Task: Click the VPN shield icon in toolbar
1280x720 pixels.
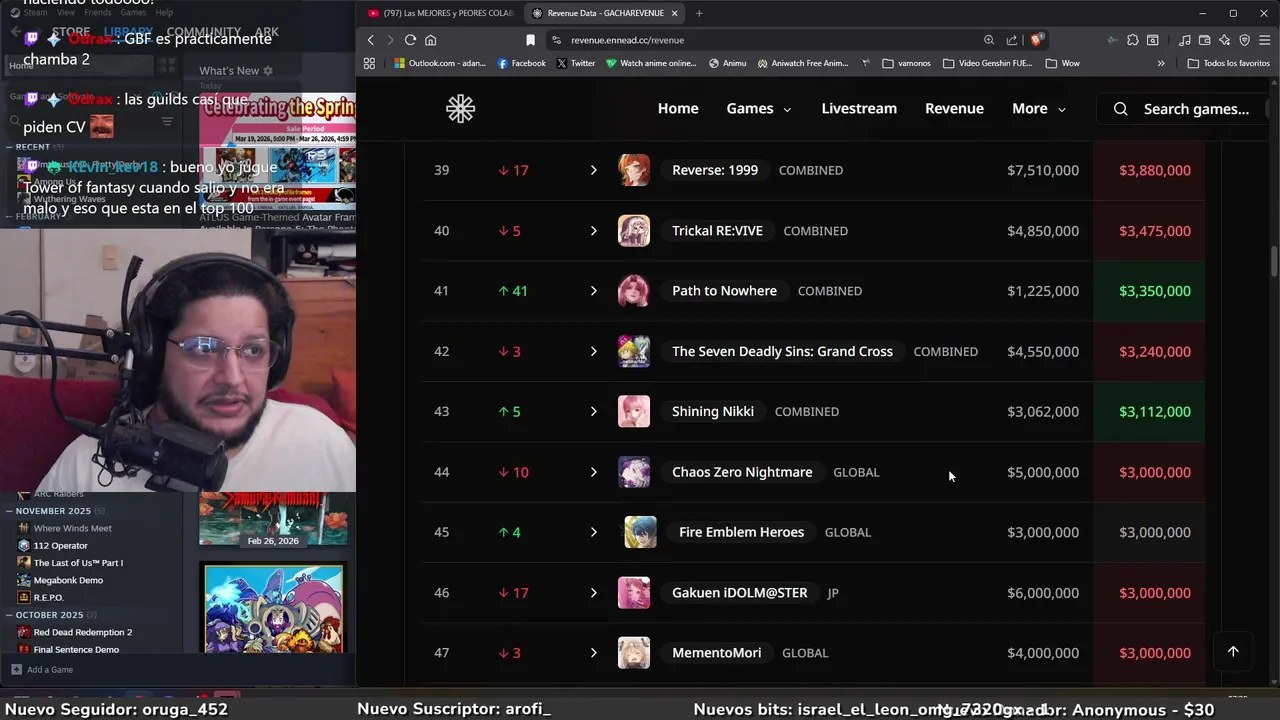Action: (x=1244, y=40)
